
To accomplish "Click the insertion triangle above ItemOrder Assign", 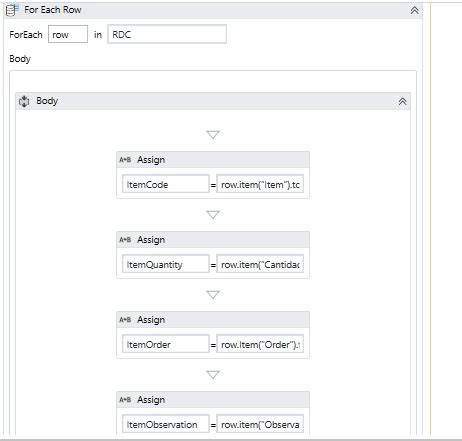I will (x=213, y=295).
